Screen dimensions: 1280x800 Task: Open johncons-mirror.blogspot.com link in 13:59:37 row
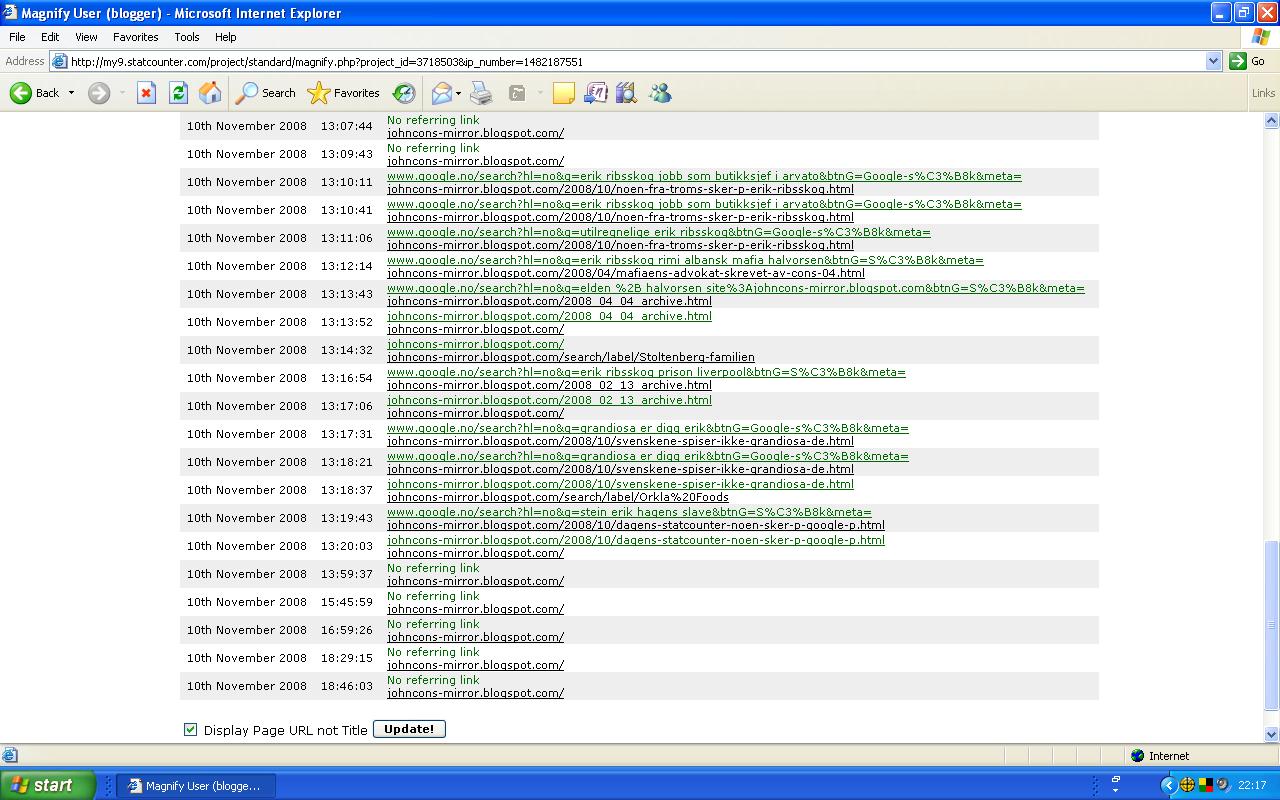pos(475,581)
